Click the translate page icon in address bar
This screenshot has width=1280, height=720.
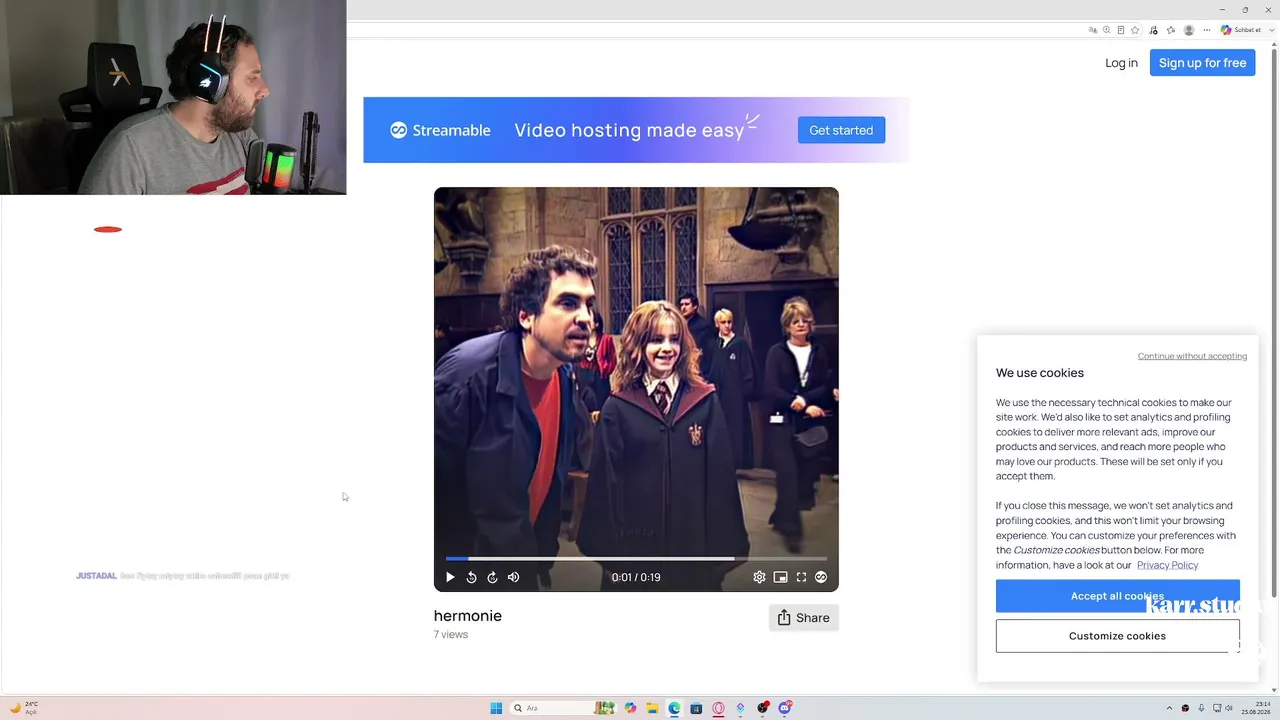(x=1093, y=30)
